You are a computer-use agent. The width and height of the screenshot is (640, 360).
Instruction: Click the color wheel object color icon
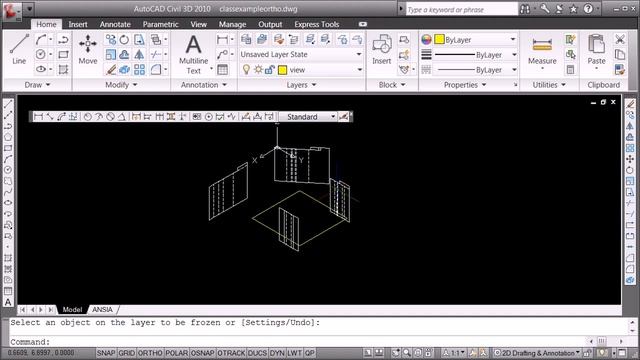426,40
